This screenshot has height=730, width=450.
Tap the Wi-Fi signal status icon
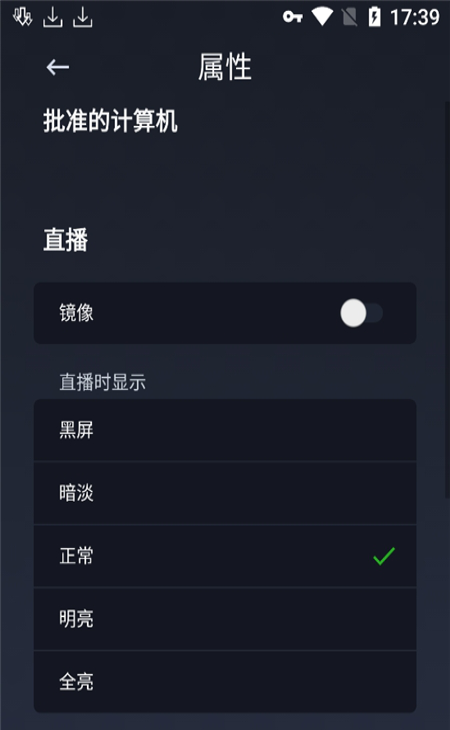point(322,17)
